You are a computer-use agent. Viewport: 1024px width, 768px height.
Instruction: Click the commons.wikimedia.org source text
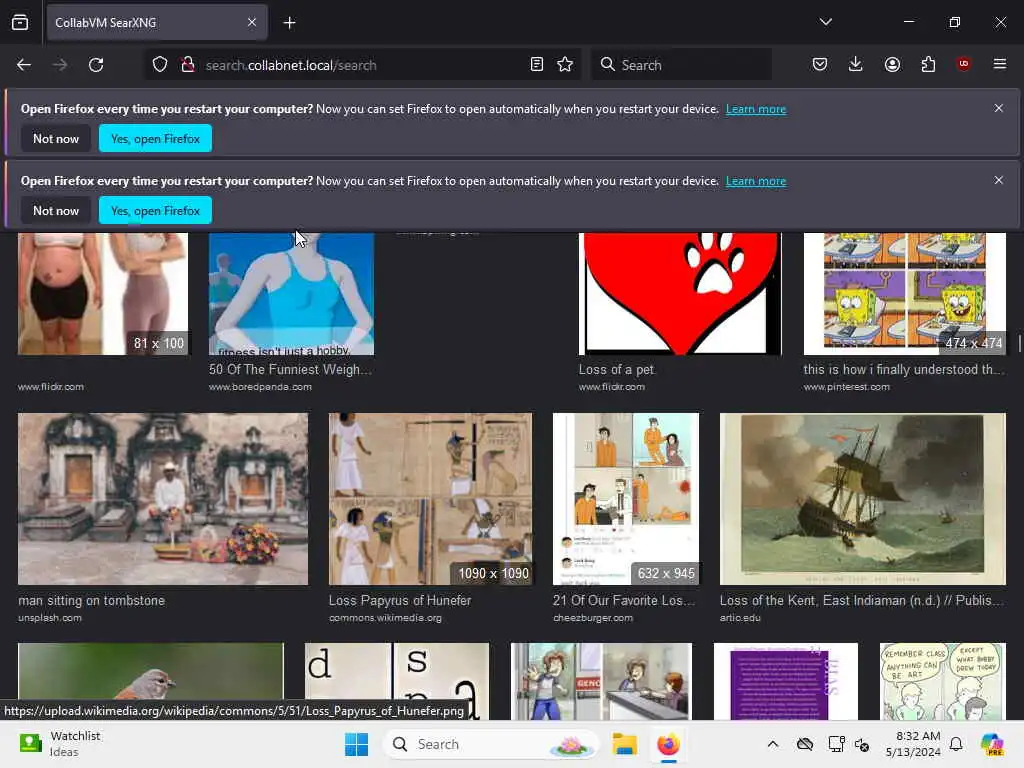coord(385,618)
